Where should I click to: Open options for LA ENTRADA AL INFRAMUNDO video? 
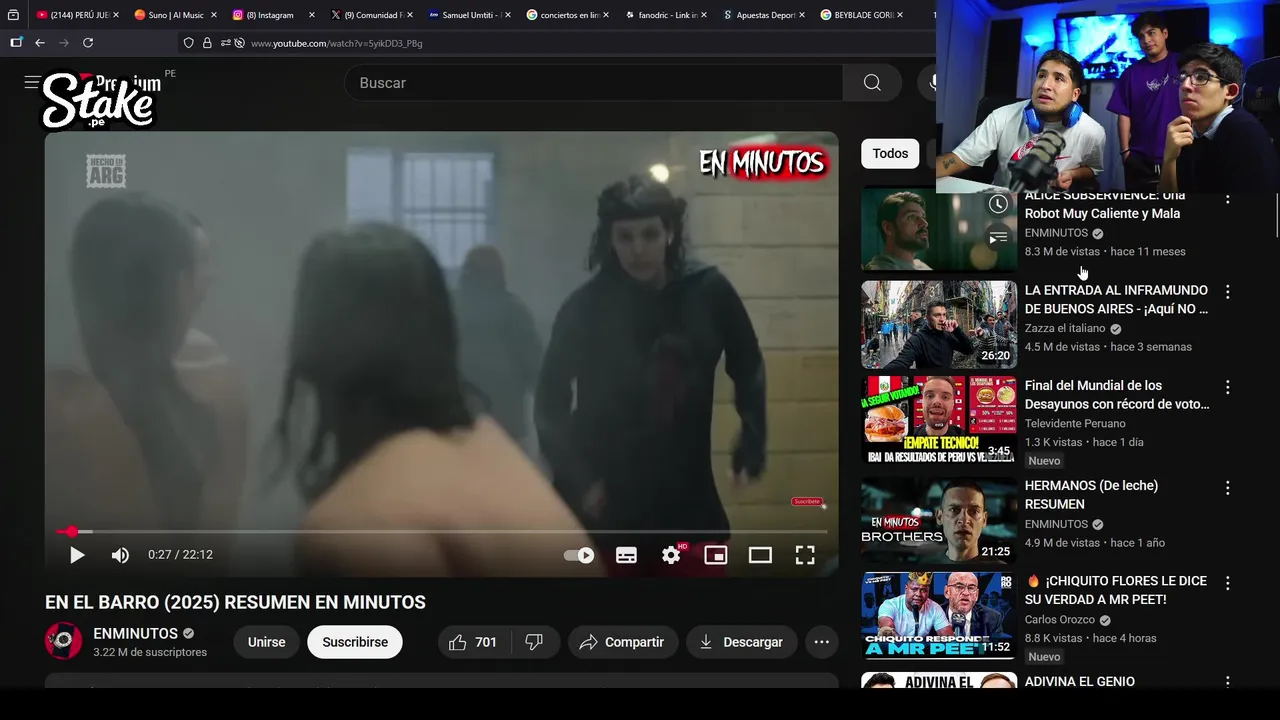1228,292
